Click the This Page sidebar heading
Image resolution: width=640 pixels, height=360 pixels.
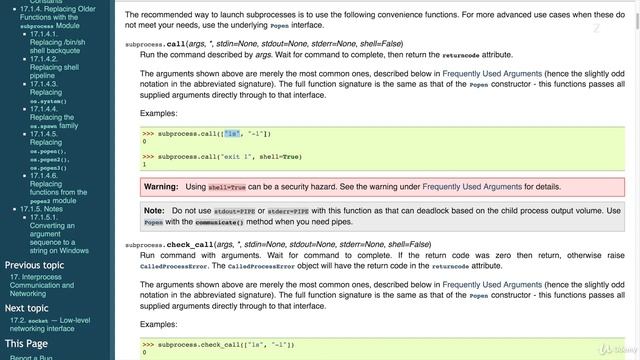[x=26, y=344]
